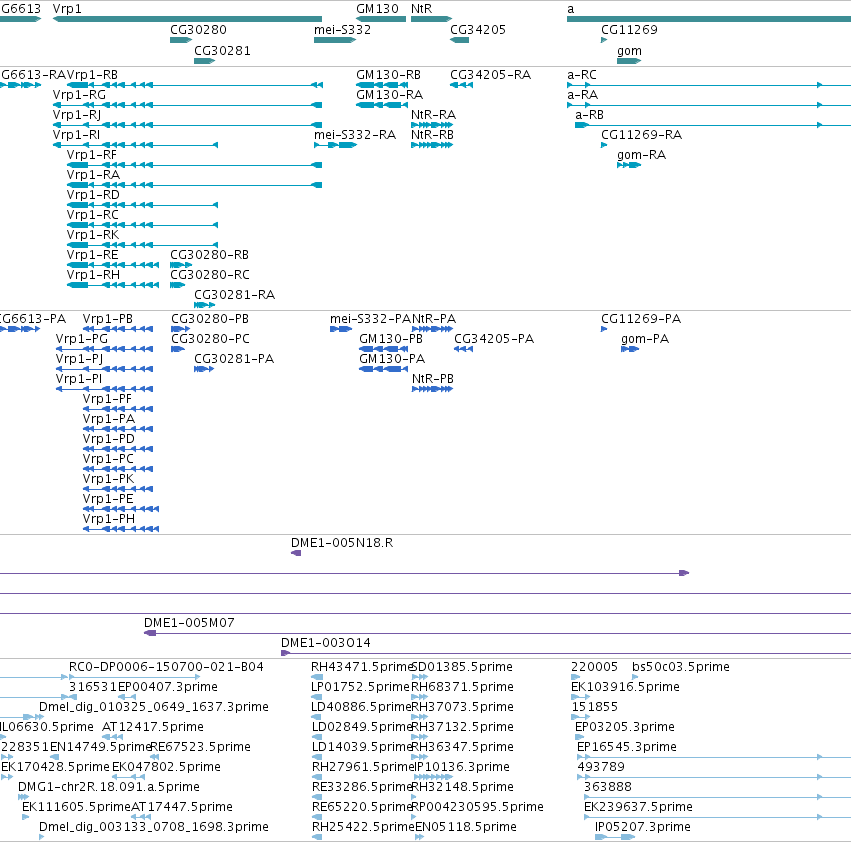Select the Vrp1-RH transcript label

tap(93, 276)
